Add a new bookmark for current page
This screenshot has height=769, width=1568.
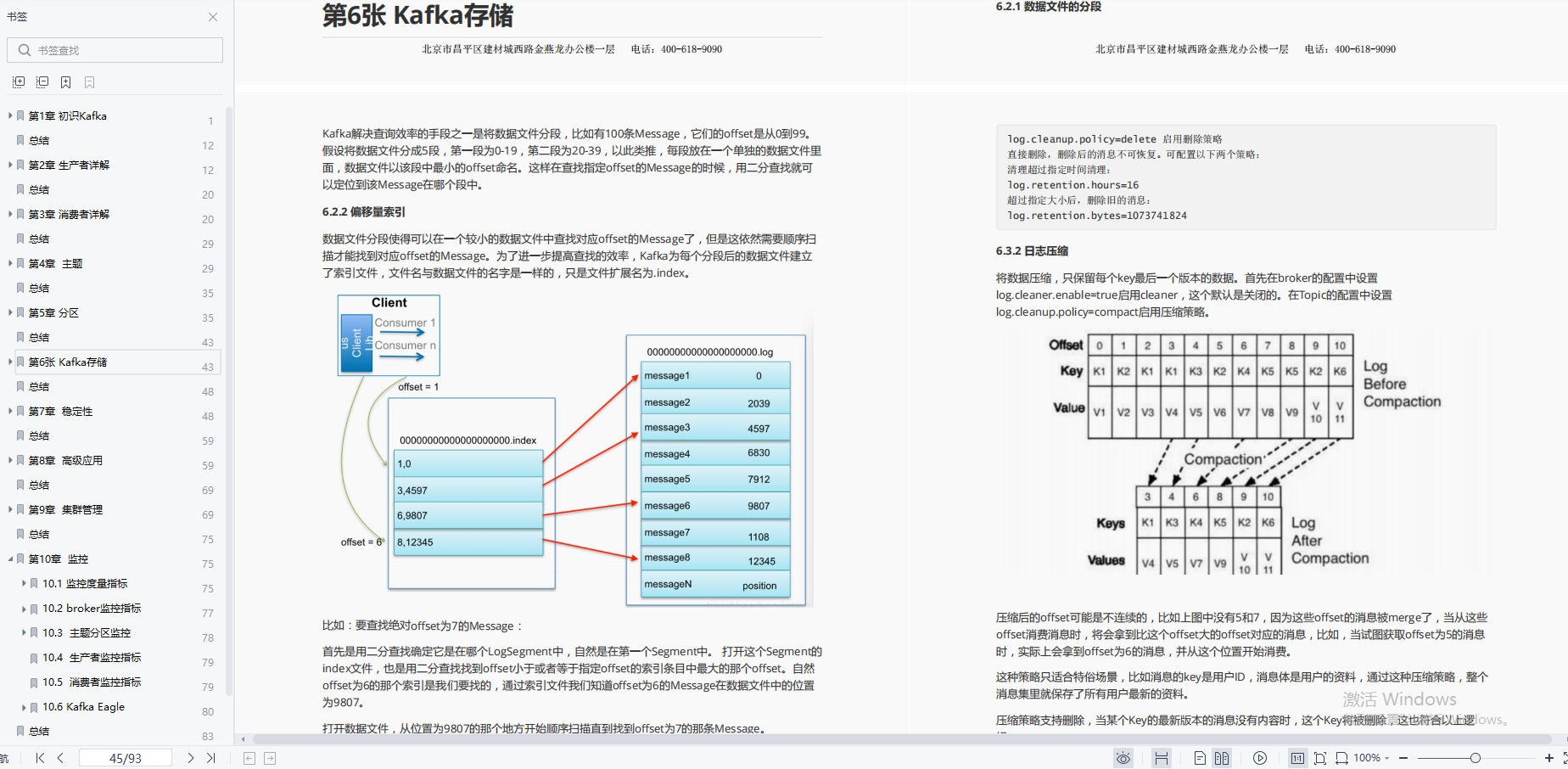65,81
